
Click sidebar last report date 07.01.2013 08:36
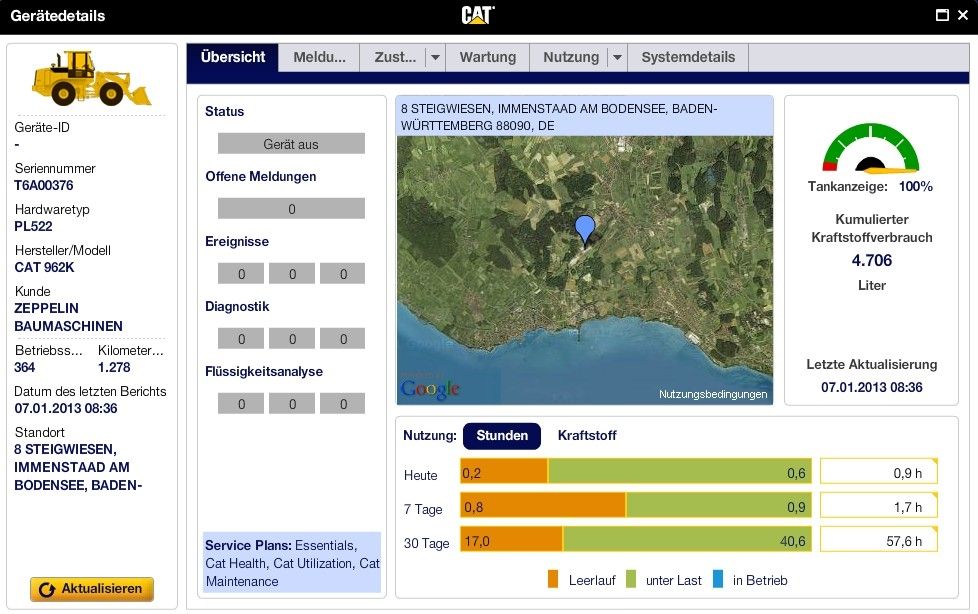click(65, 409)
